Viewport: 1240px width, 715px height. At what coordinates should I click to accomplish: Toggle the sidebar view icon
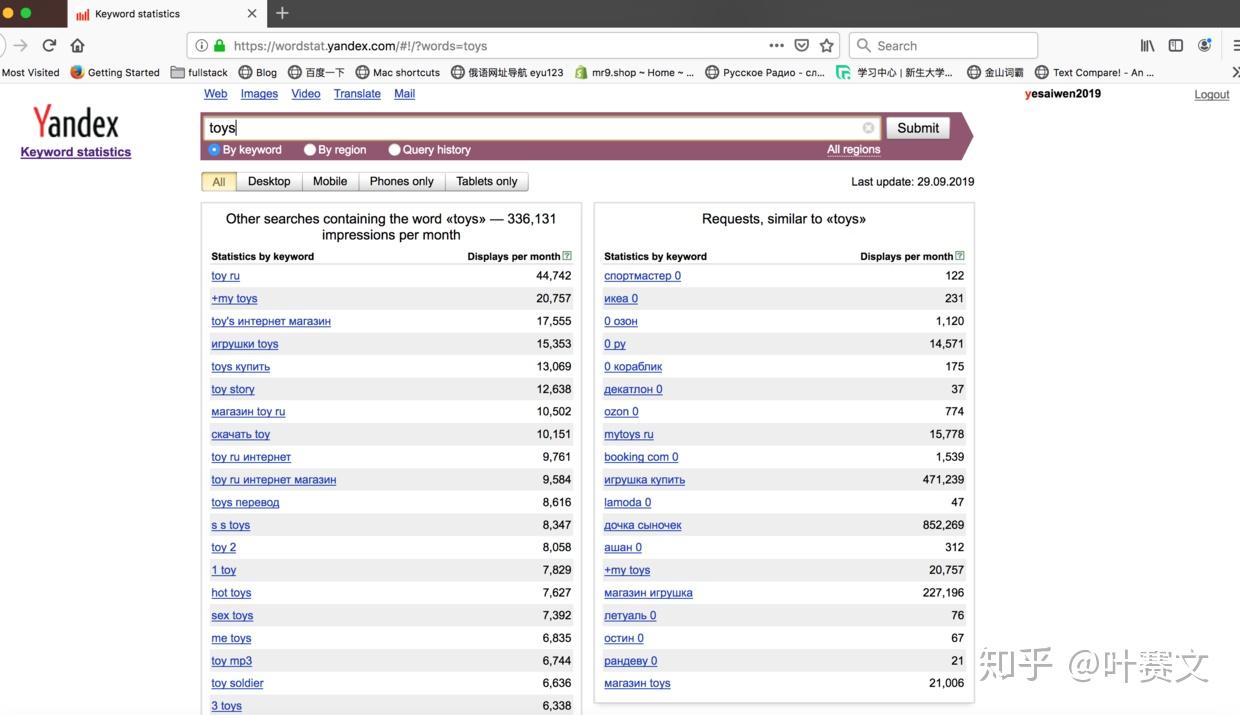click(1175, 45)
